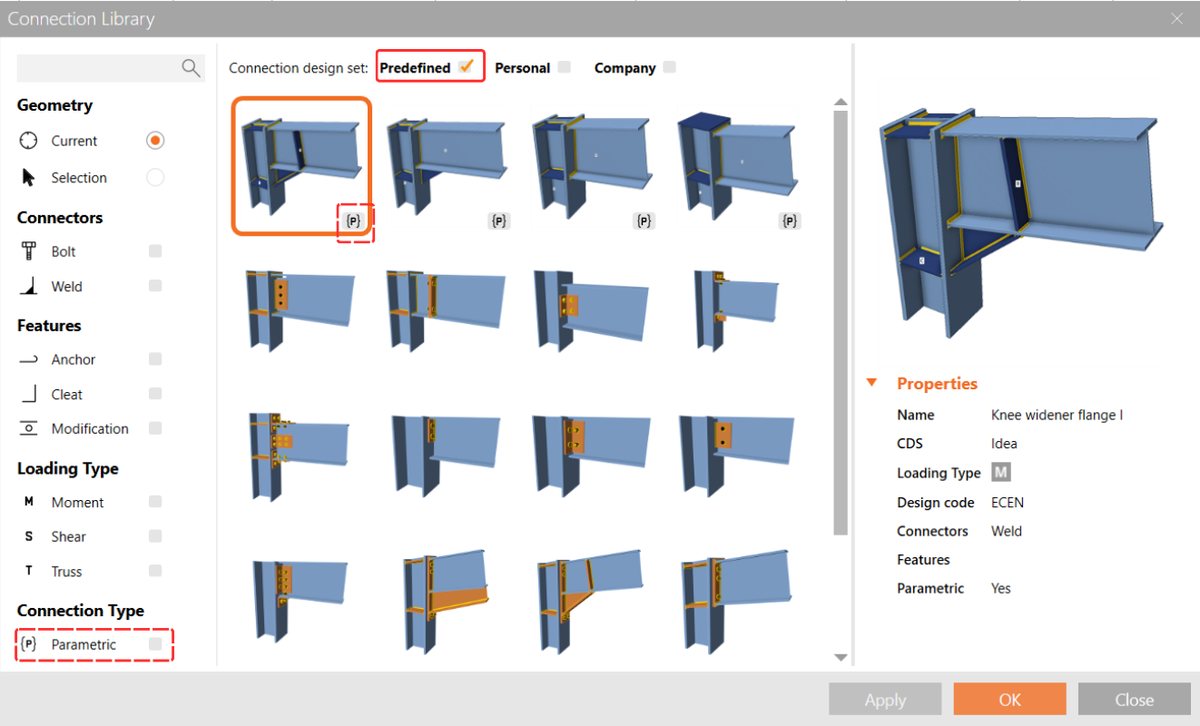Image resolution: width=1200 pixels, height=726 pixels.
Task: Confirm selection with the OK button
Action: (1009, 699)
